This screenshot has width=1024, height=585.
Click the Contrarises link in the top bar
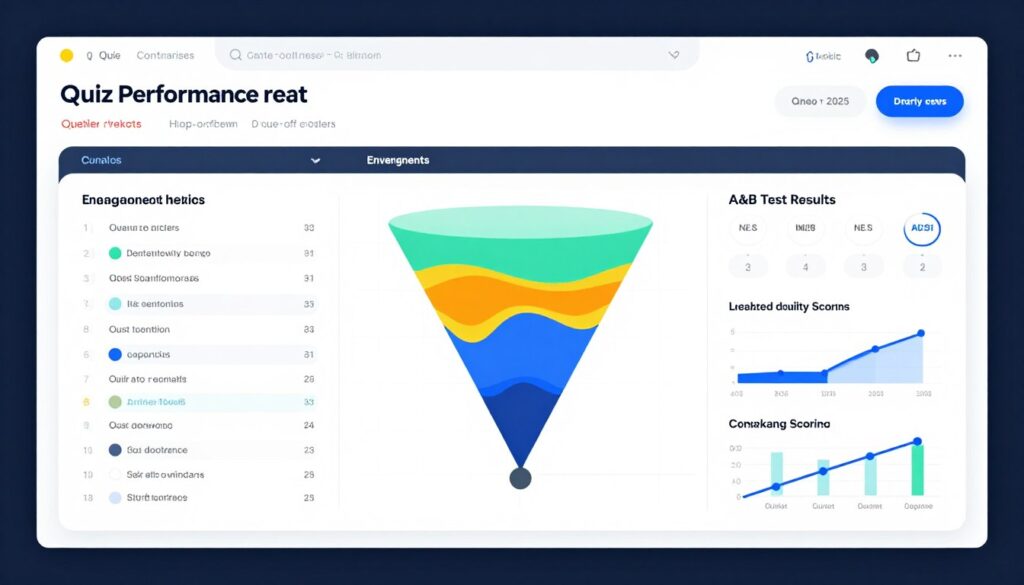pos(166,55)
